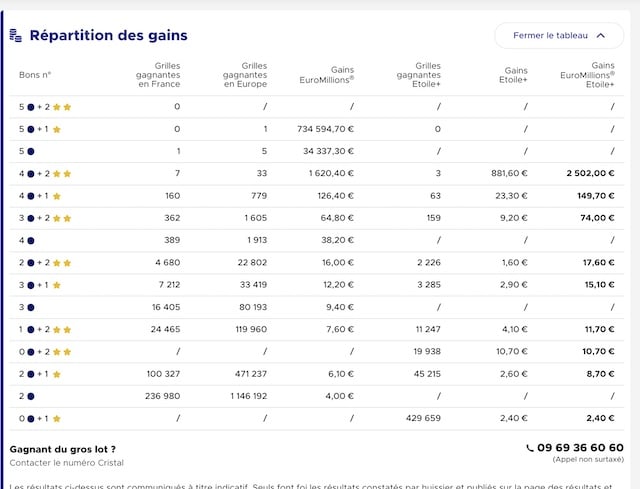Screen dimensions: 640x489
Task: Click the bold 2 502,00 € total gain
Action: pyautogui.click(x=590, y=173)
